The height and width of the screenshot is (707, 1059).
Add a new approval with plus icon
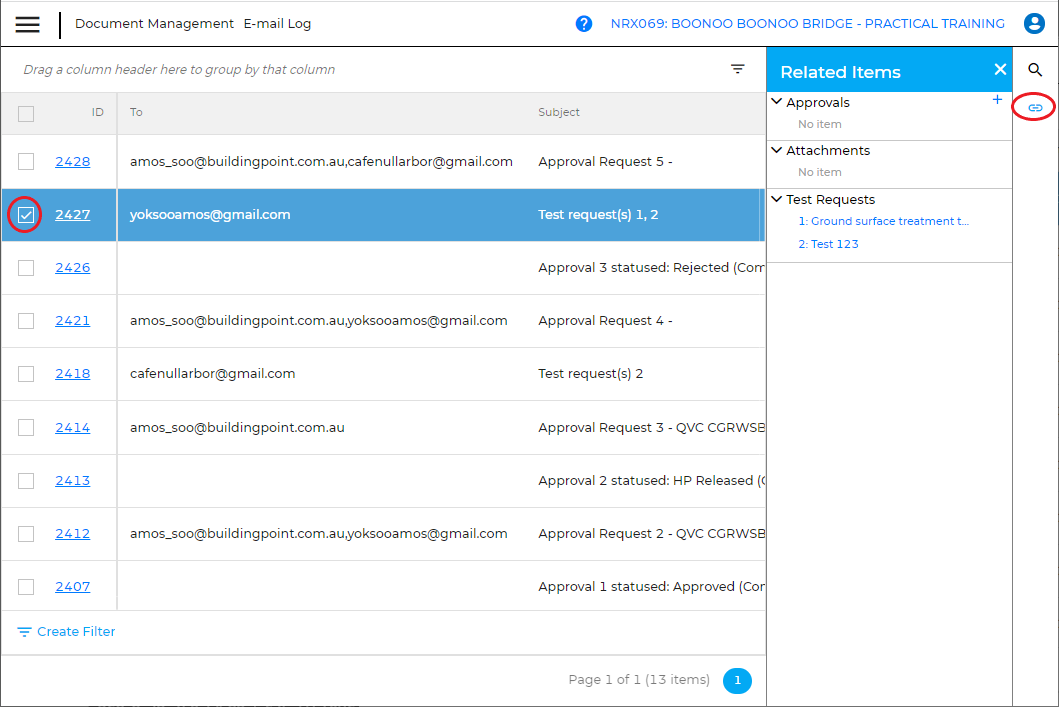pos(996,100)
